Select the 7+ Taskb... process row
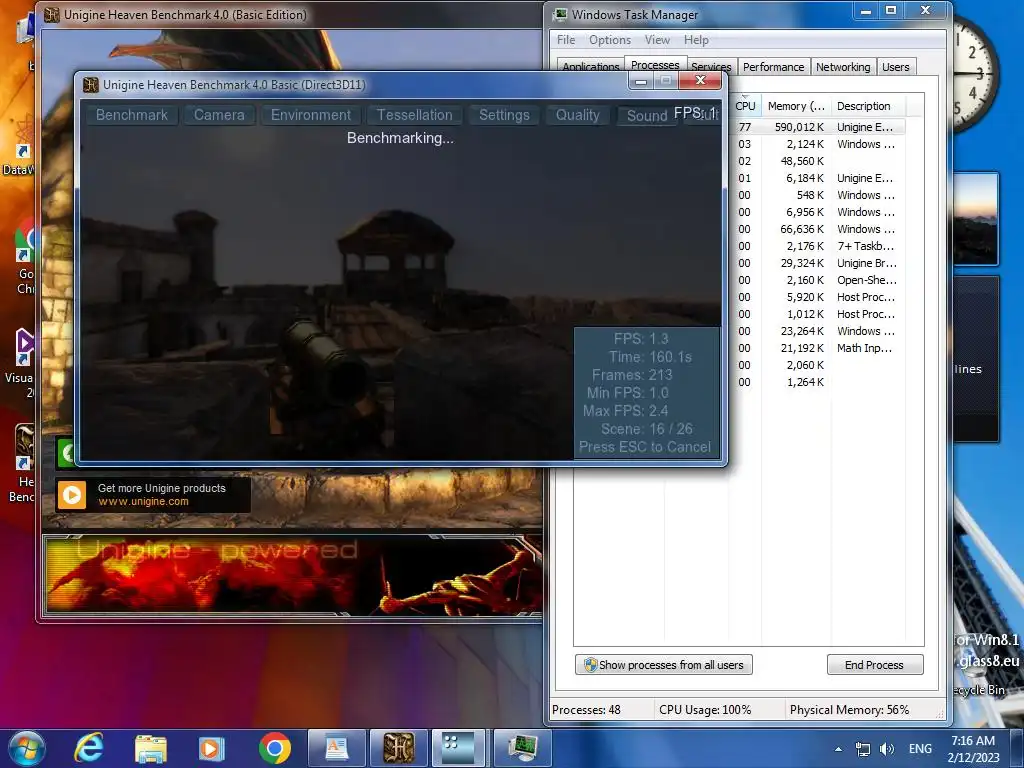The image size is (1024, 768). pyautogui.click(x=816, y=246)
